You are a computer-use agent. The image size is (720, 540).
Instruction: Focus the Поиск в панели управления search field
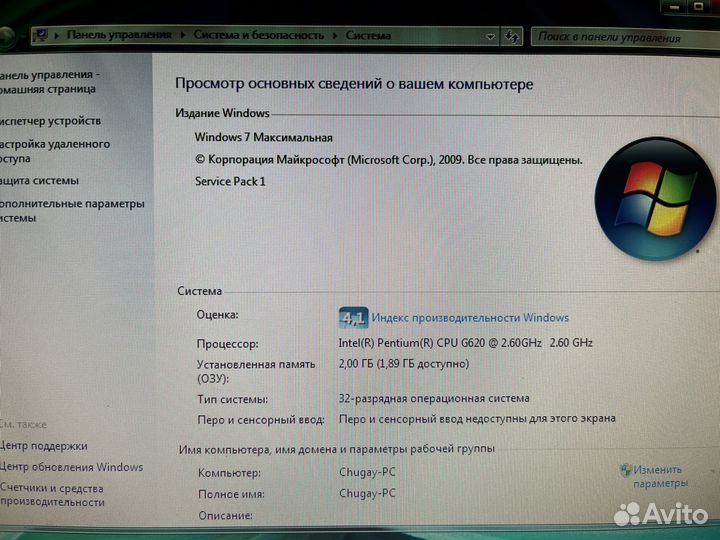[624, 37]
